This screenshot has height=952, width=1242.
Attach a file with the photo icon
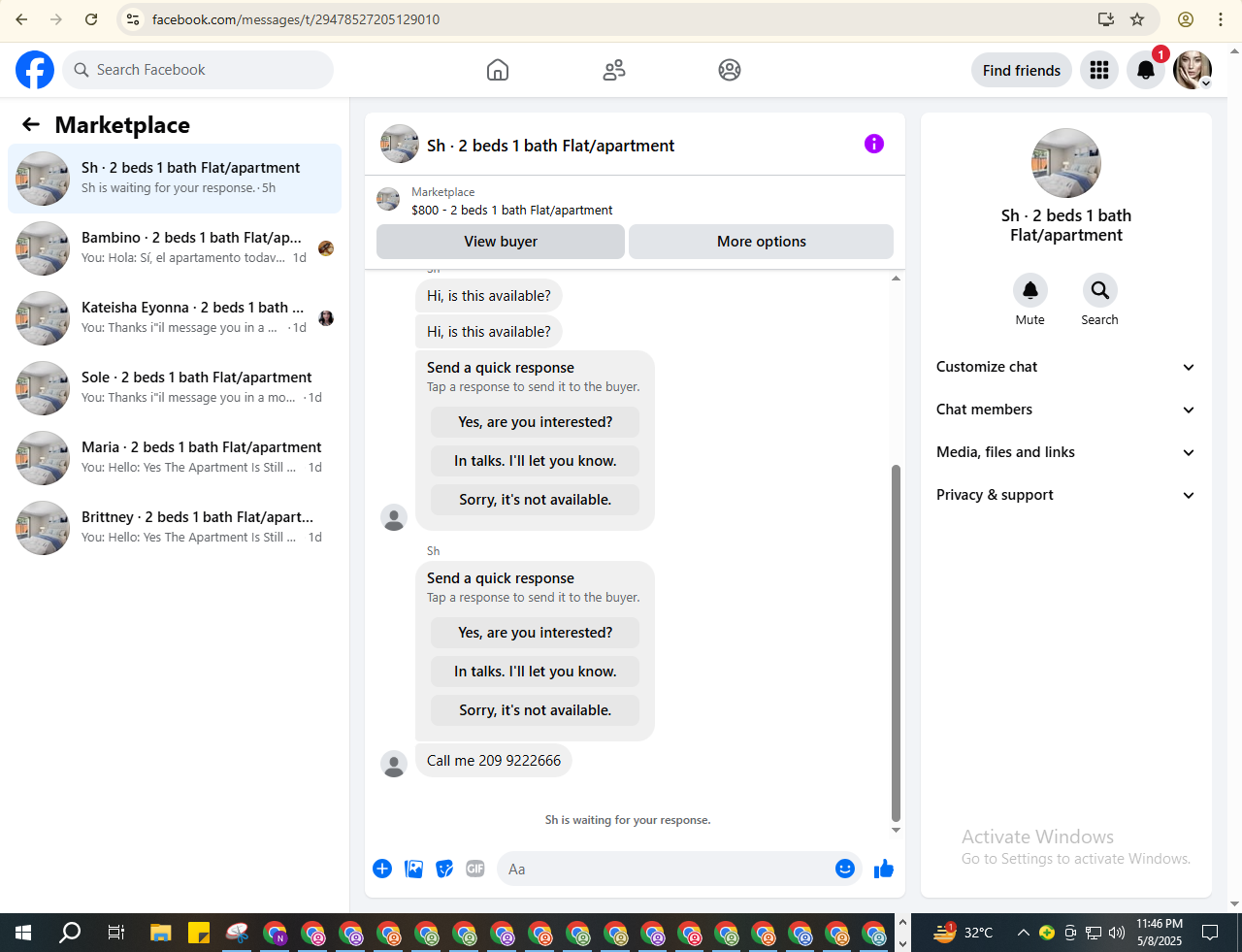(x=414, y=869)
